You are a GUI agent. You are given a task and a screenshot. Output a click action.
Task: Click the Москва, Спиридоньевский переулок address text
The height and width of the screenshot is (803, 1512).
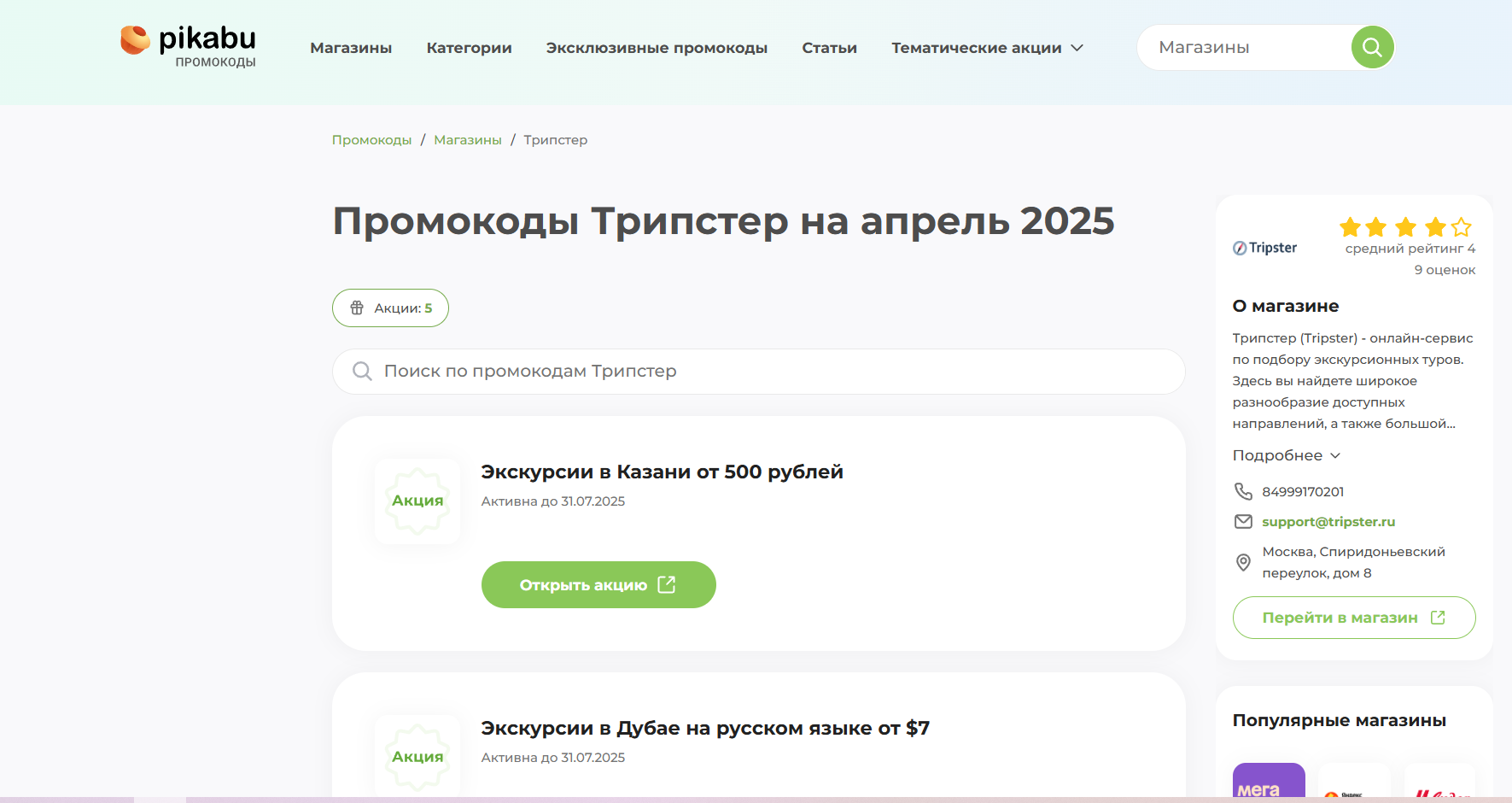(1354, 562)
